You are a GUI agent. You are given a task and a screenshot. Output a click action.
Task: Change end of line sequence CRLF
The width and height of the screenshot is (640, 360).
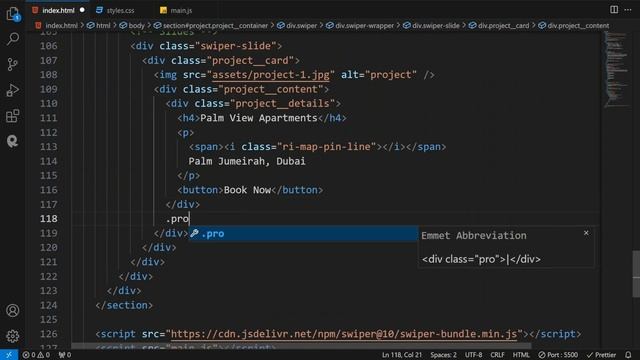[x=497, y=355]
